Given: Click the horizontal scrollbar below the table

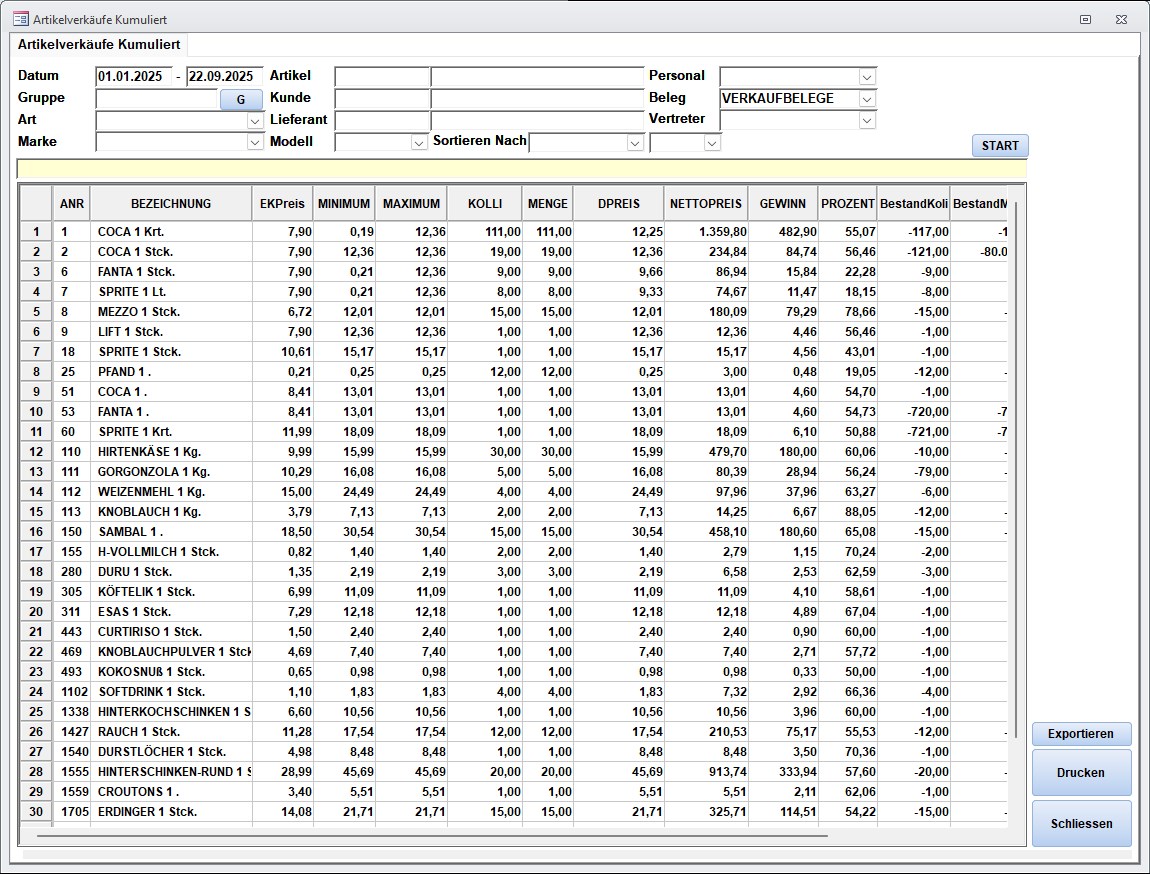Looking at the screenshot, I should pyautogui.click(x=430, y=835).
